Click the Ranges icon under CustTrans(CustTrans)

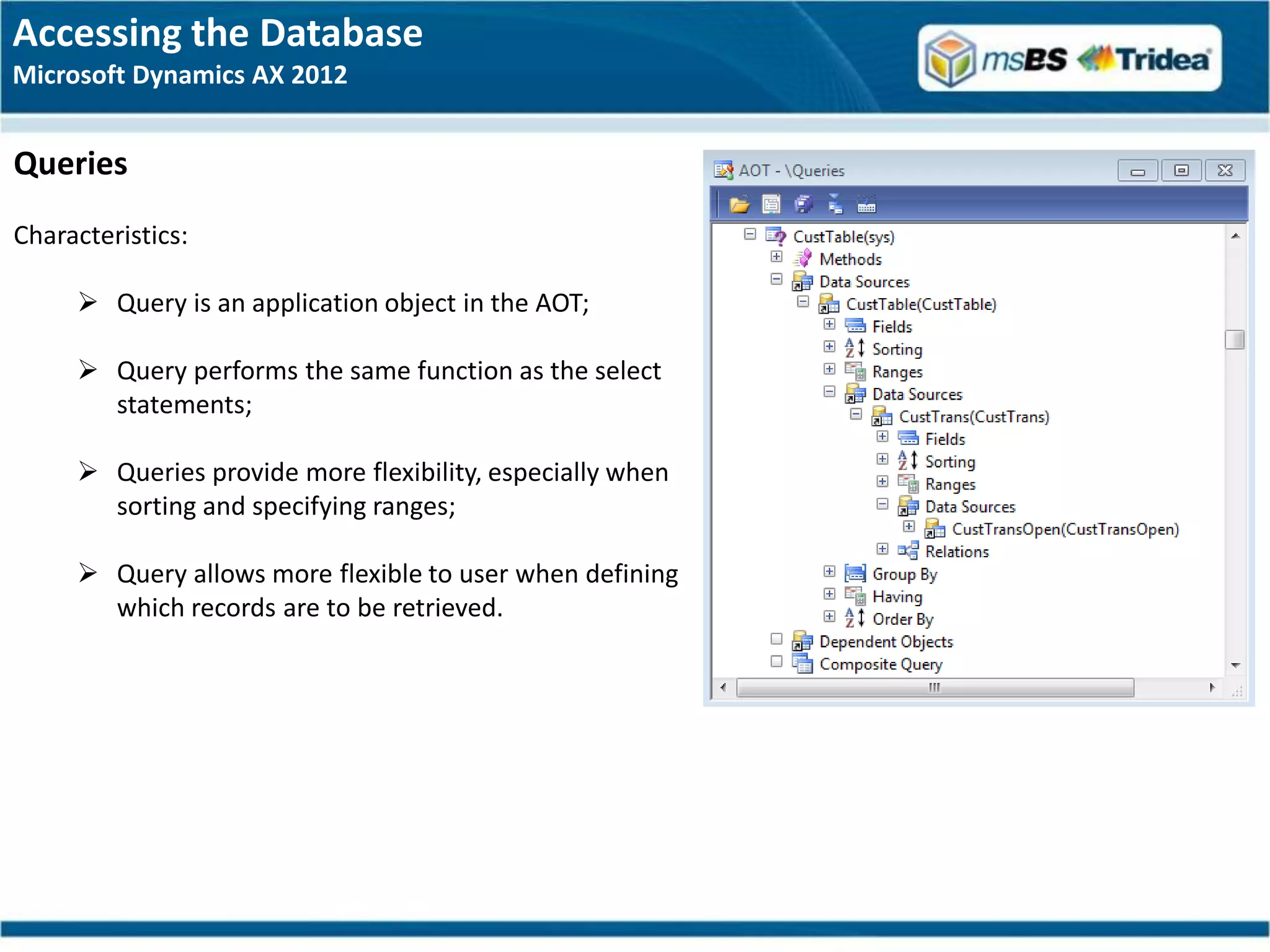coord(908,483)
